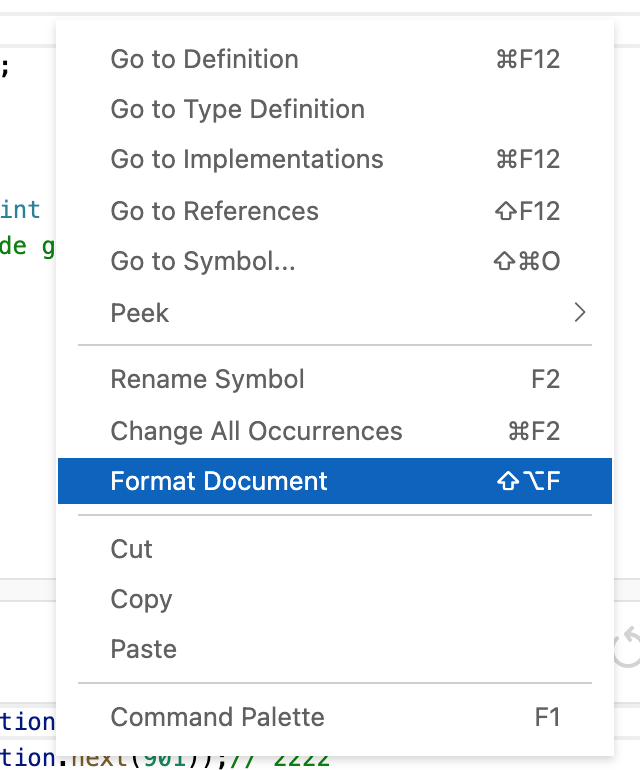This screenshot has width=640, height=770.
Task: Select Change All Occurrences
Action: coord(256,431)
